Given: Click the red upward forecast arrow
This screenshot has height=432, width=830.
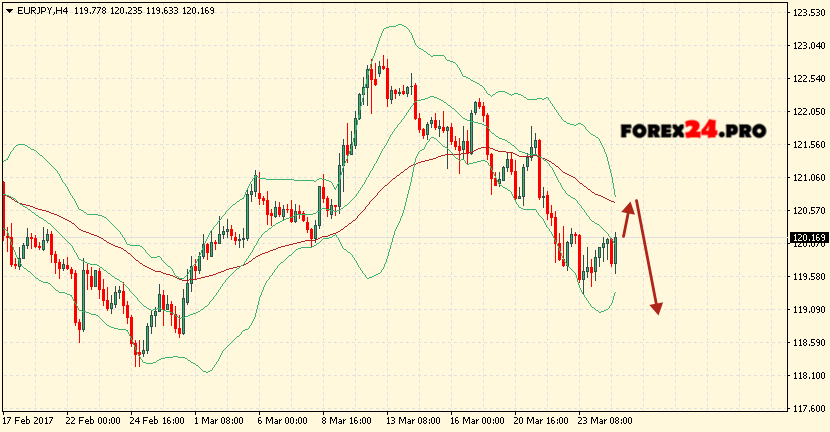Looking at the screenshot, I should point(627,218).
